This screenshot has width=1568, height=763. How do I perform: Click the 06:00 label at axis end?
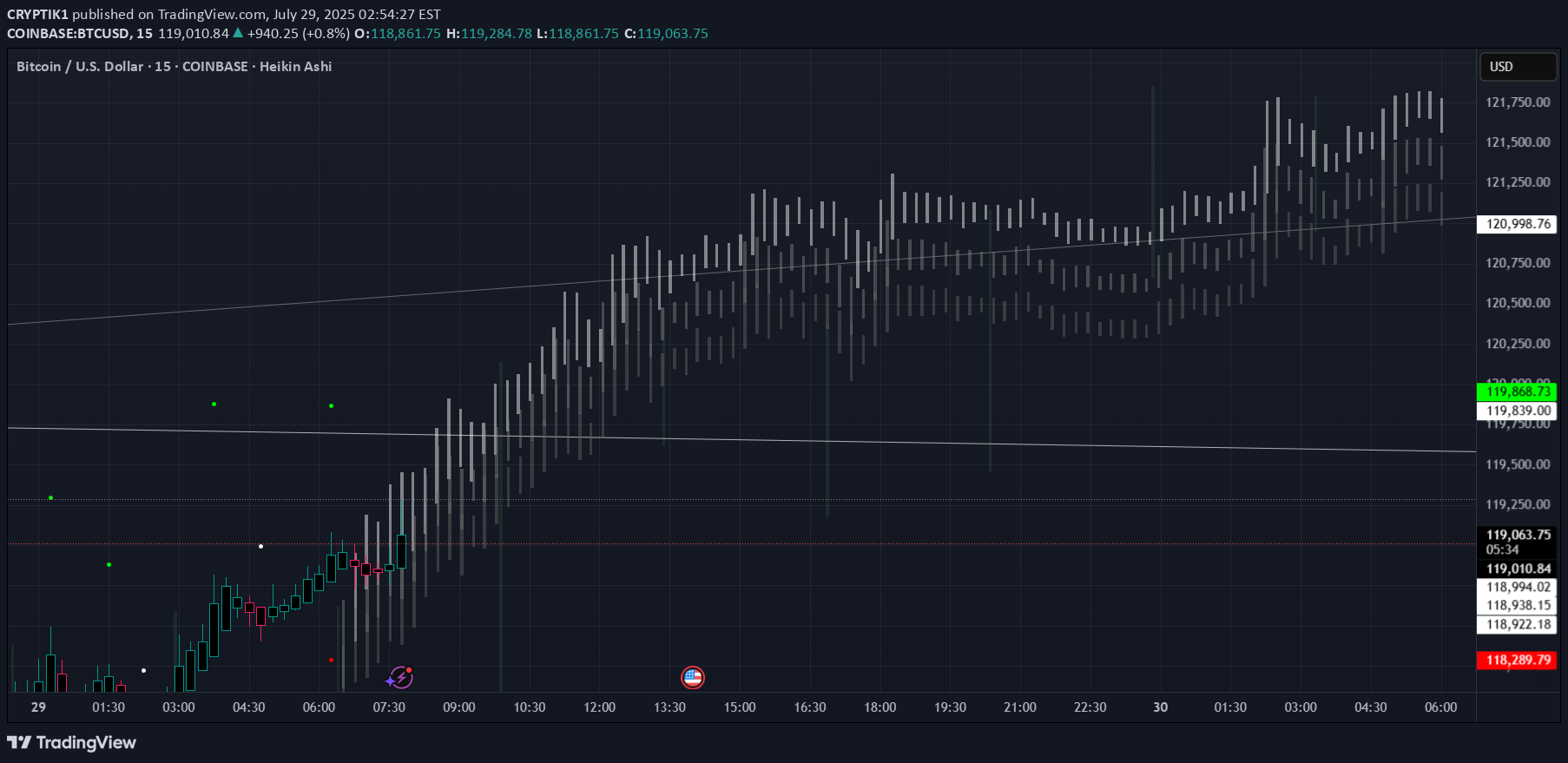(x=1440, y=707)
